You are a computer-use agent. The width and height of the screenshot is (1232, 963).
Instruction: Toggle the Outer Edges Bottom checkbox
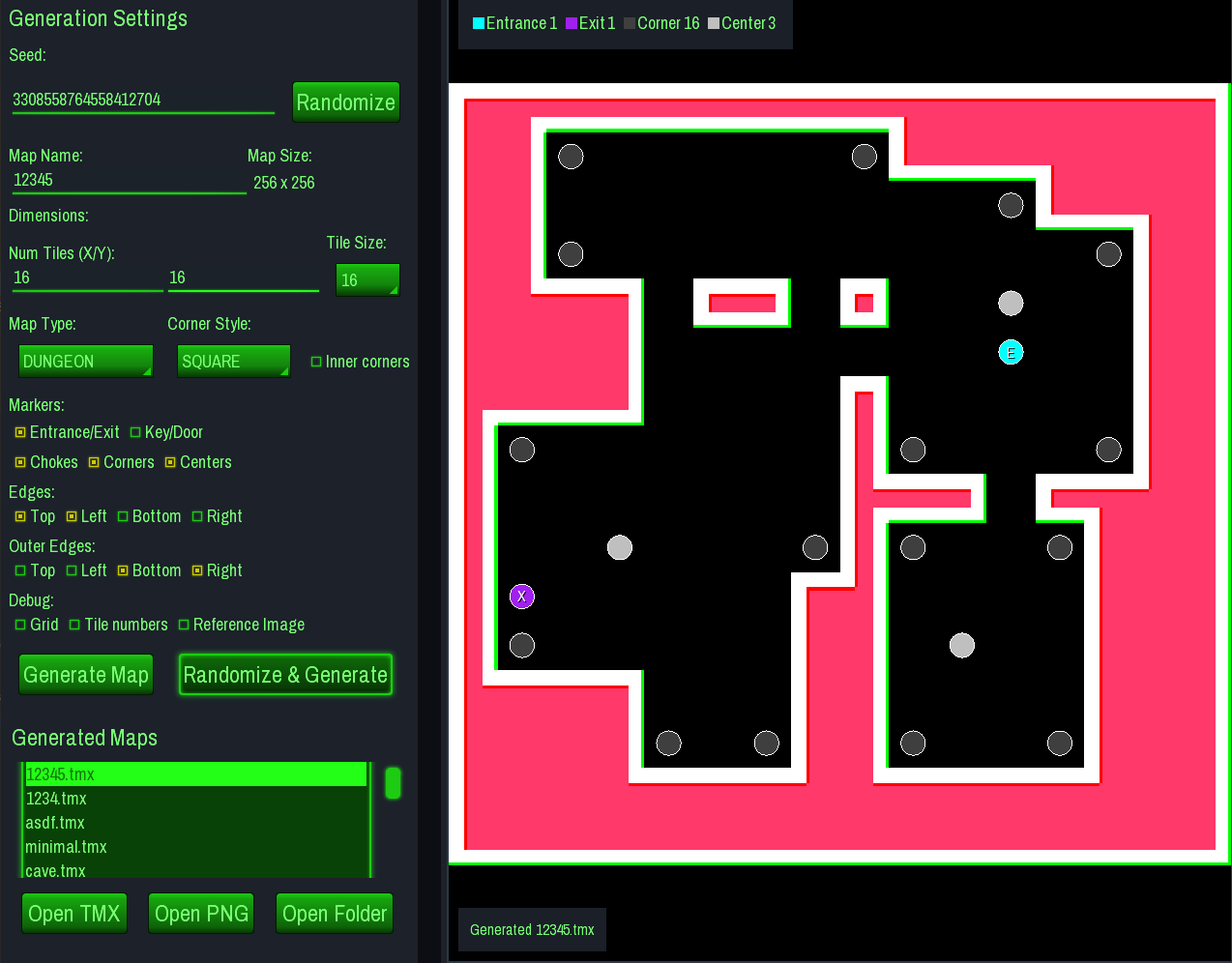tap(123, 570)
